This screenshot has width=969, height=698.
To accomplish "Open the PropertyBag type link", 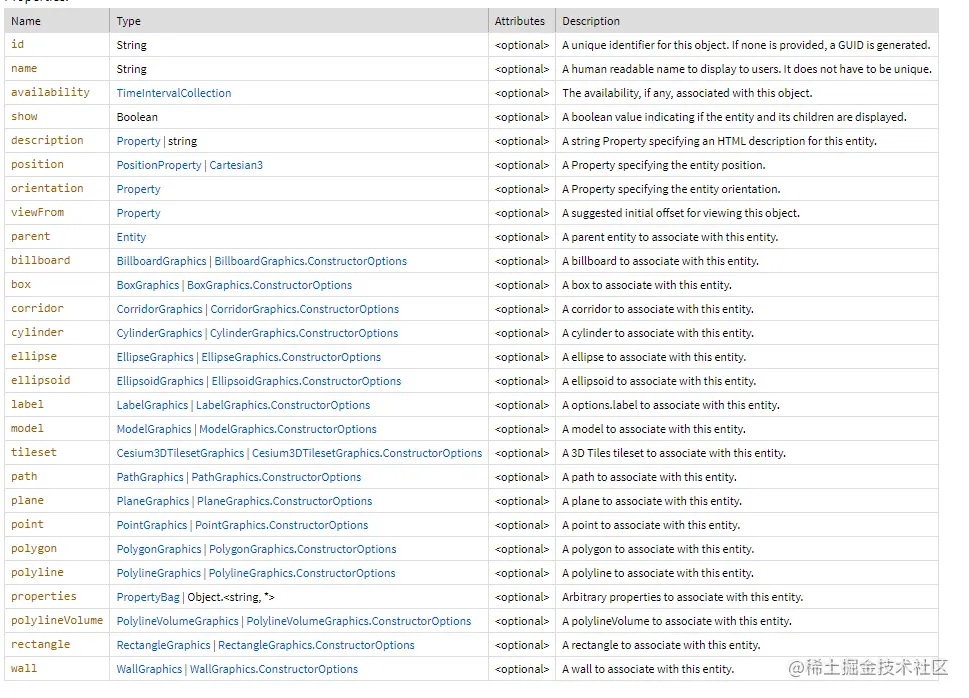I will point(149,597).
